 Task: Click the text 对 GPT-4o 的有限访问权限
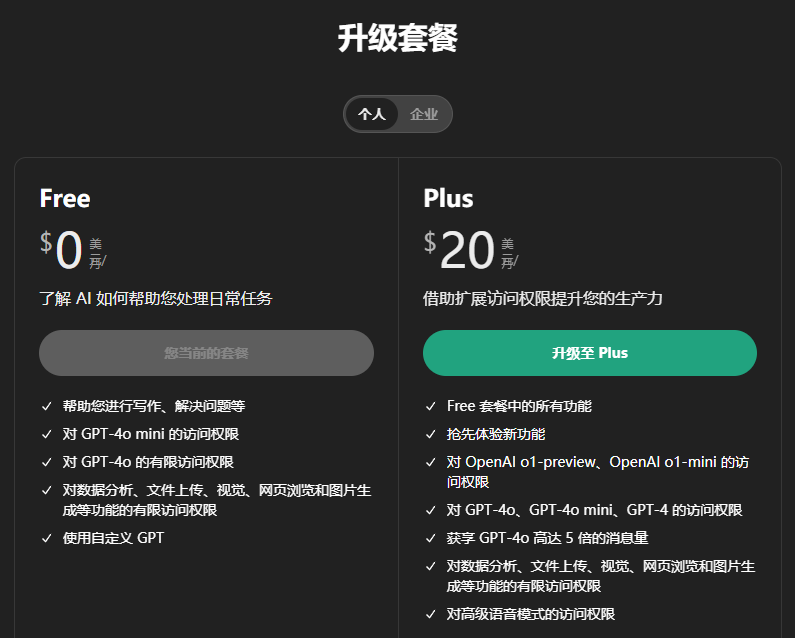click(148, 462)
